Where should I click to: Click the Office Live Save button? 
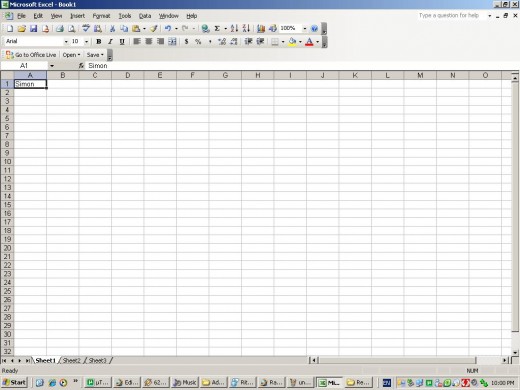coord(95,55)
